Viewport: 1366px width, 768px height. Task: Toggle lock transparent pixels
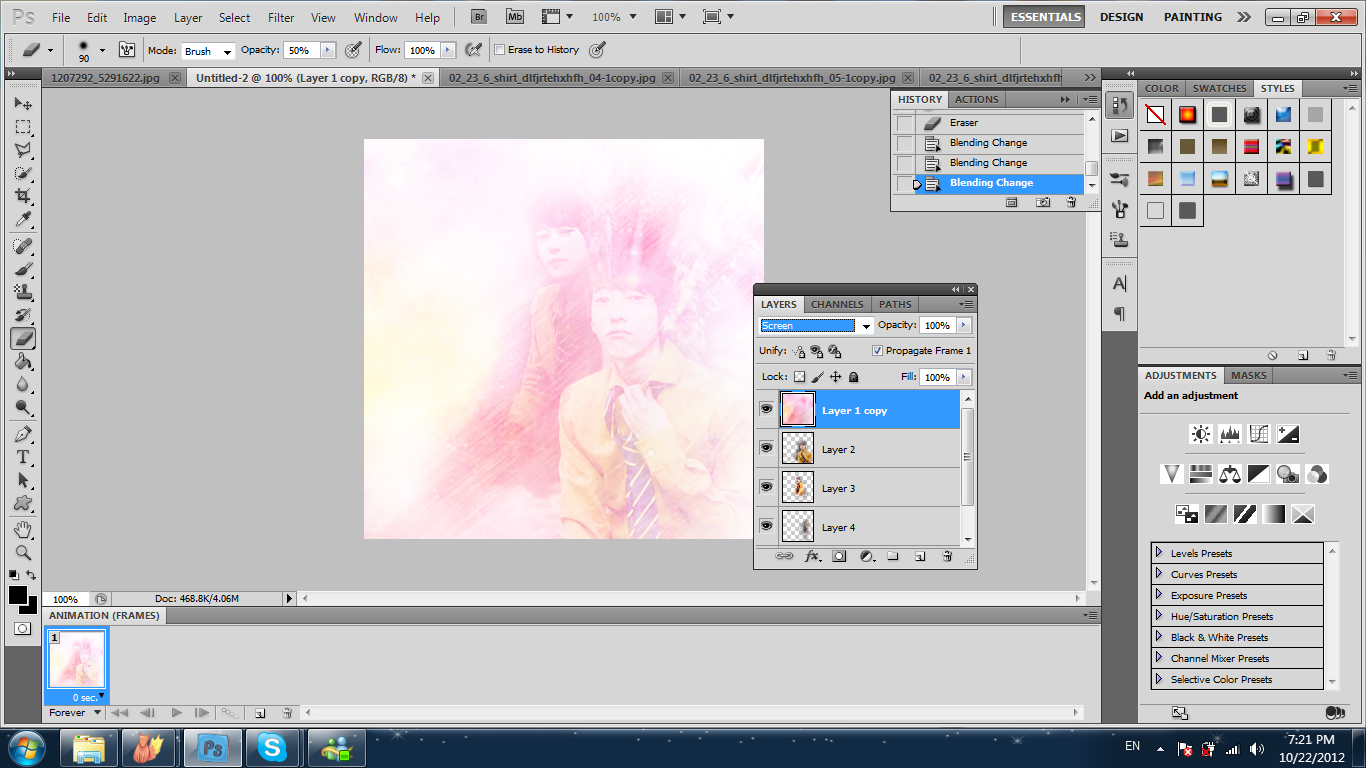(x=799, y=377)
